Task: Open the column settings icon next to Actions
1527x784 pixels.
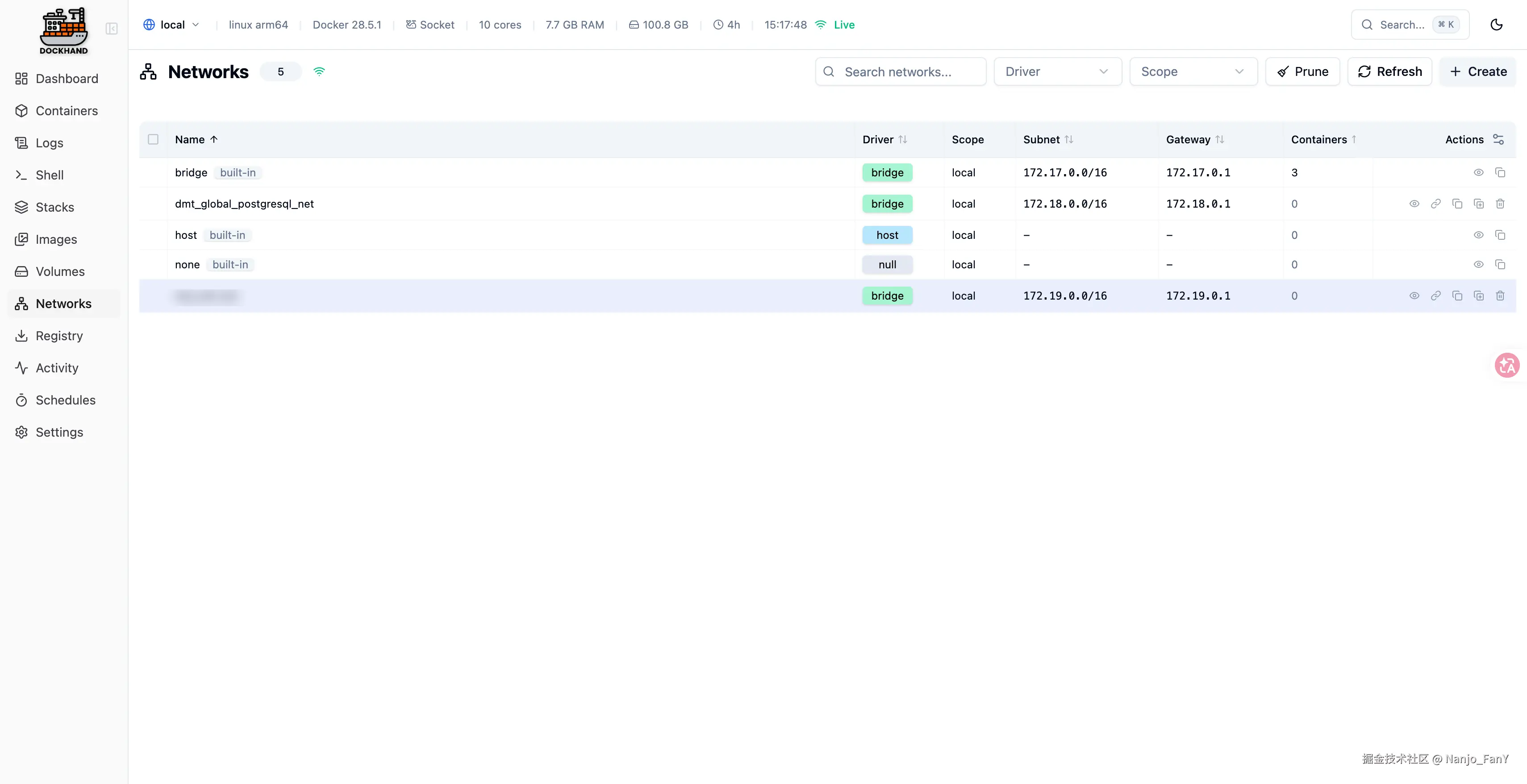Action: coord(1498,139)
